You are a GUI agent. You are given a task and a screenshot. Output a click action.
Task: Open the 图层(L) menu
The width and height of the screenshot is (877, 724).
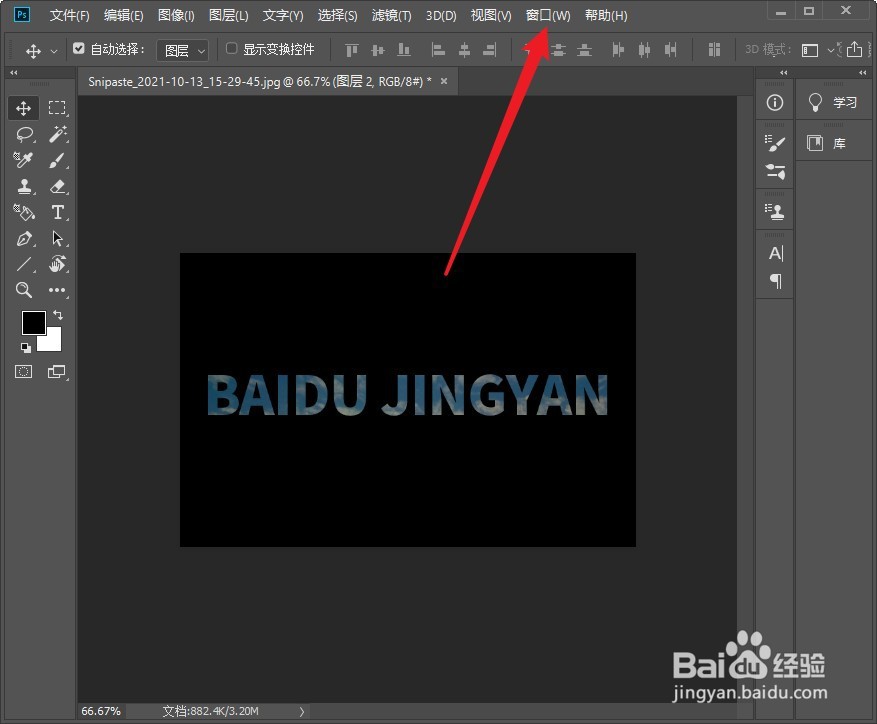coord(229,16)
